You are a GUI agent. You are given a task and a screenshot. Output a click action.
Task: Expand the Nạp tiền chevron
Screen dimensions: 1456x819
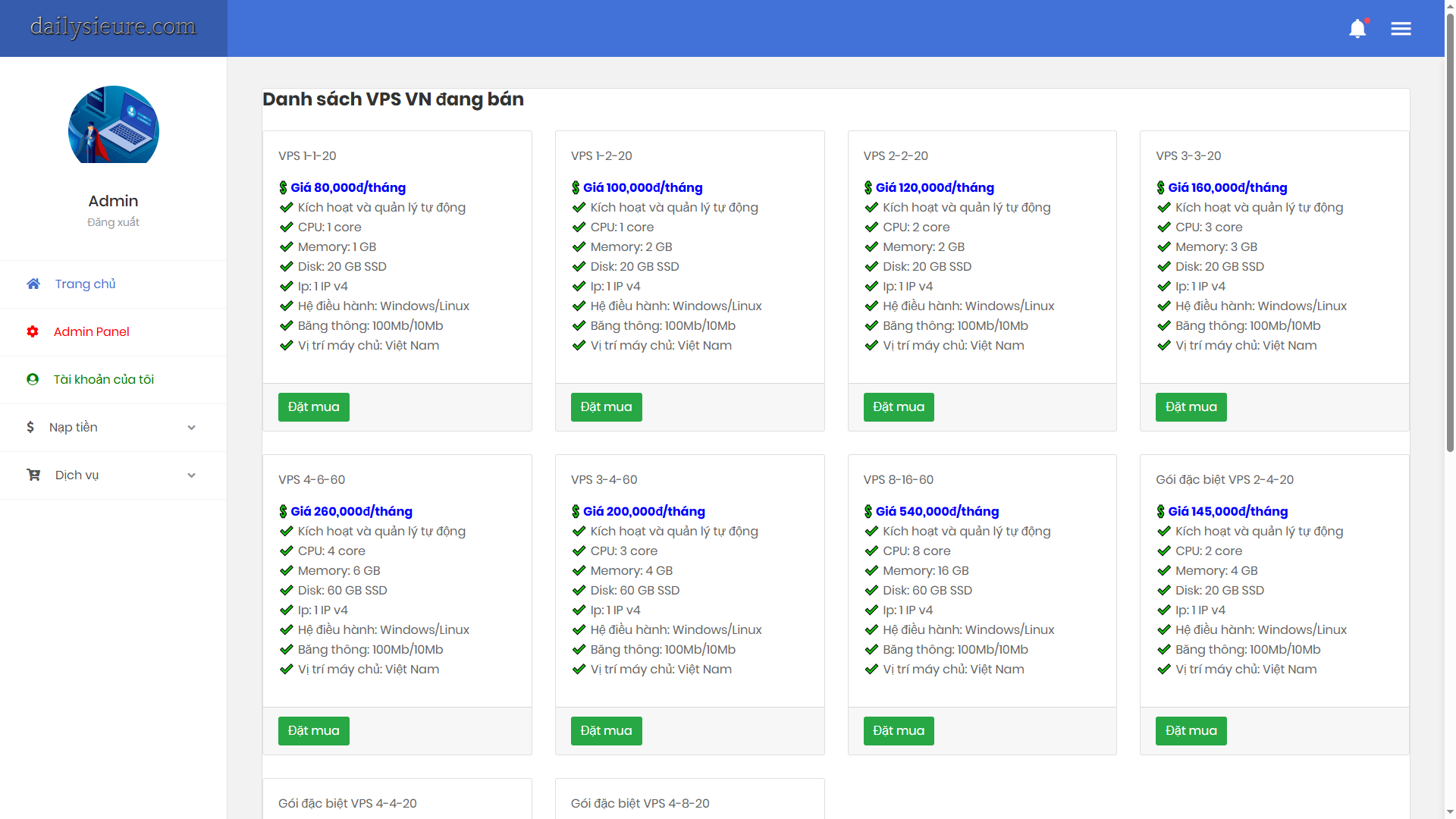pyautogui.click(x=191, y=428)
